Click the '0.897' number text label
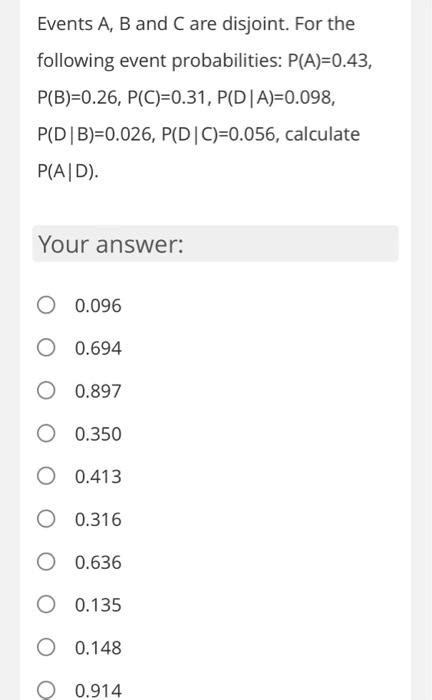 click(x=98, y=391)
